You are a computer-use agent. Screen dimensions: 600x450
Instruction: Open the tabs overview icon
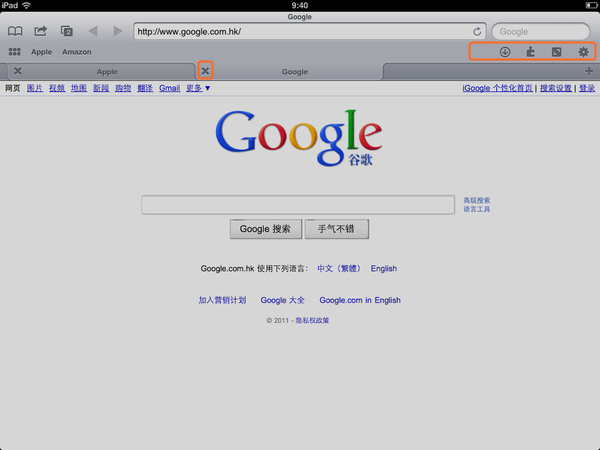click(x=67, y=31)
